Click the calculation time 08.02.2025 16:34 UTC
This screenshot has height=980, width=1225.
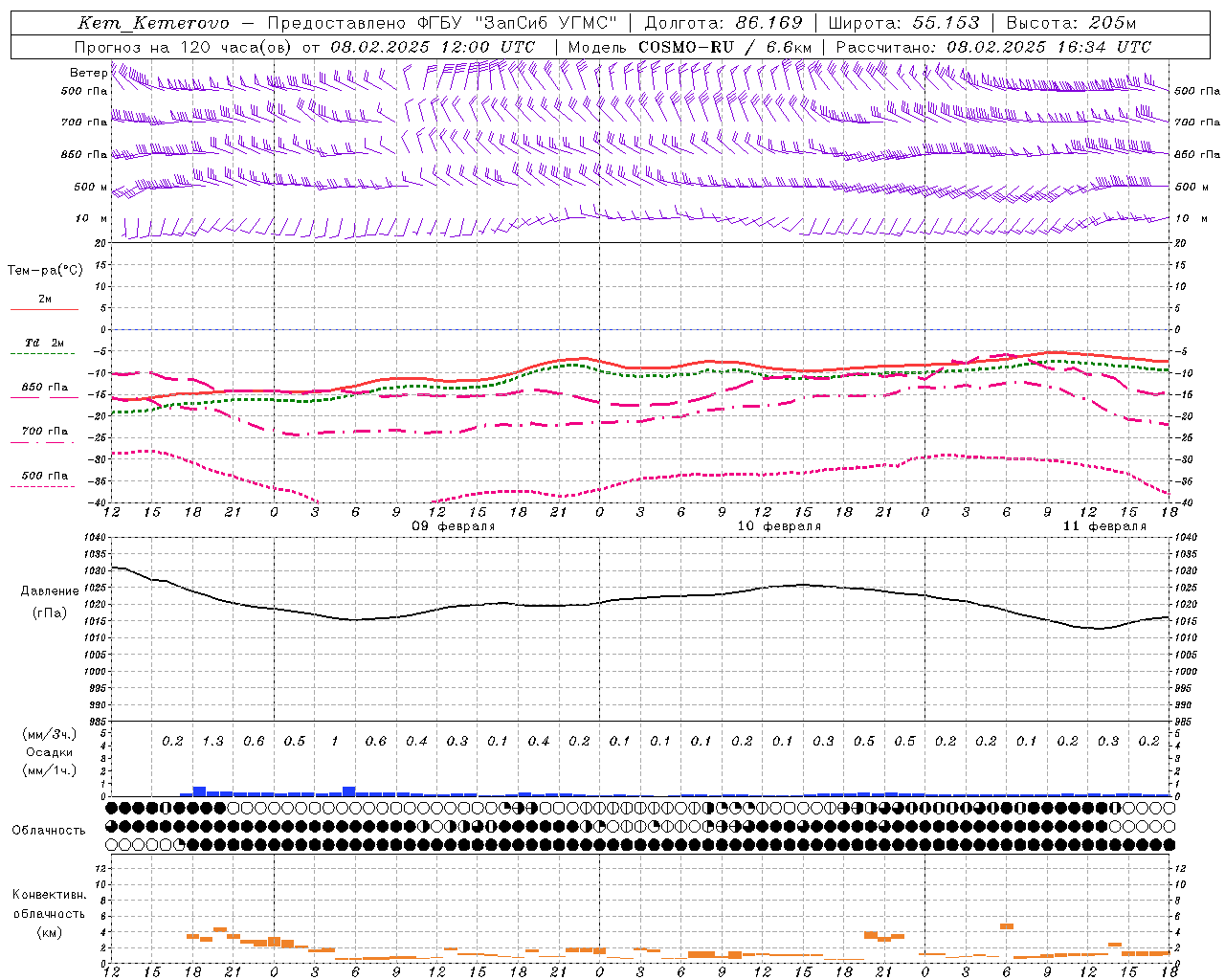point(1049,47)
